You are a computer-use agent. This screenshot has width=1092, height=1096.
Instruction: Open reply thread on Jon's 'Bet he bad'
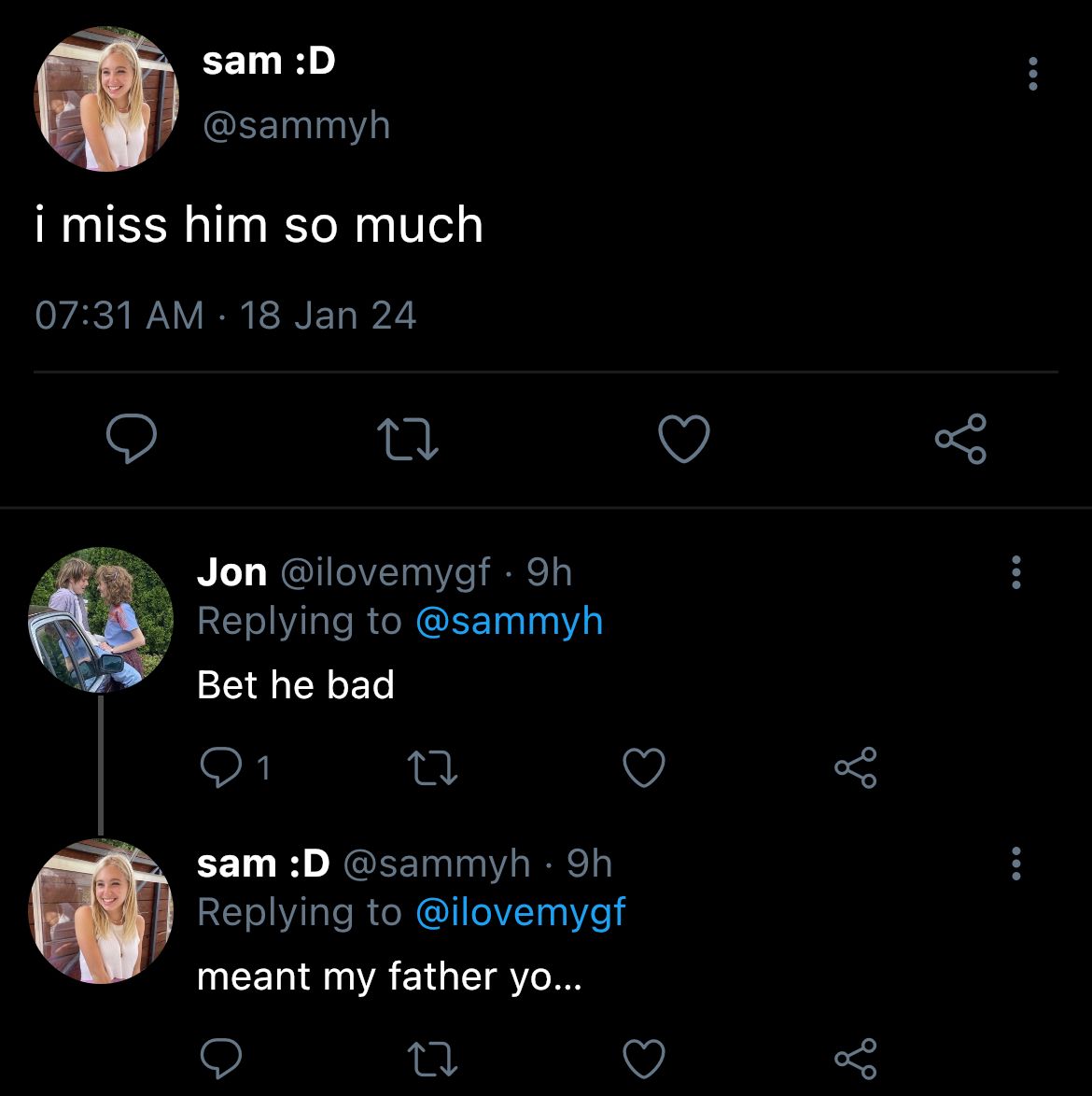pyautogui.click(x=222, y=766)
